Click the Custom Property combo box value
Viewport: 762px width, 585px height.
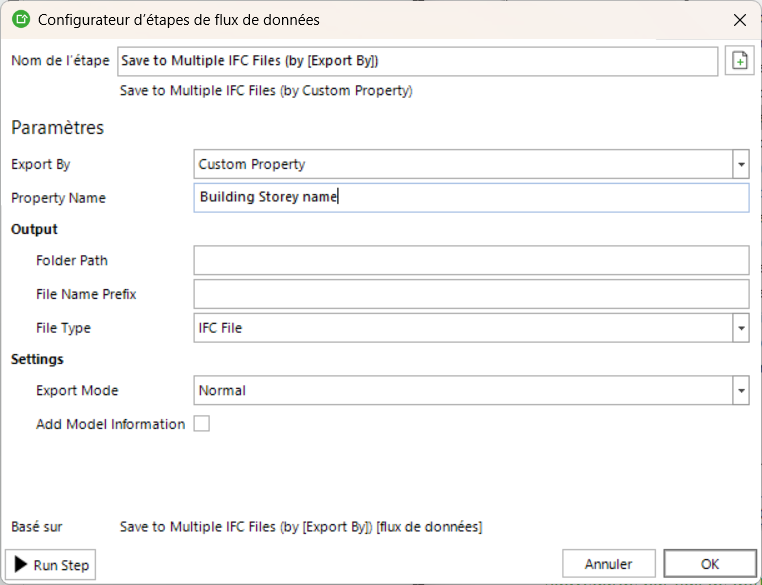[x=462, y=164]
